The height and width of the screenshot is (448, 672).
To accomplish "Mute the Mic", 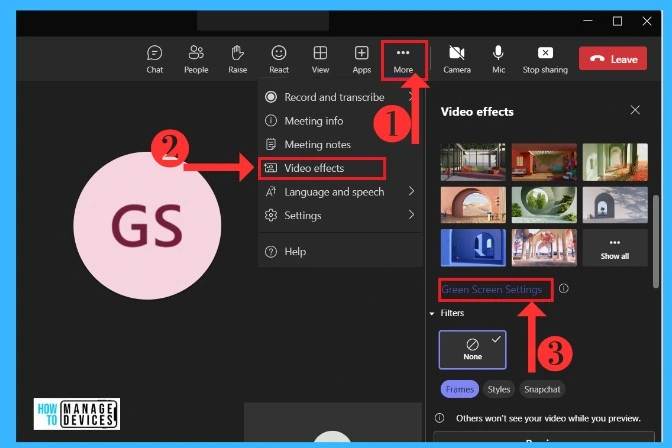I will (x=498, y=59).
